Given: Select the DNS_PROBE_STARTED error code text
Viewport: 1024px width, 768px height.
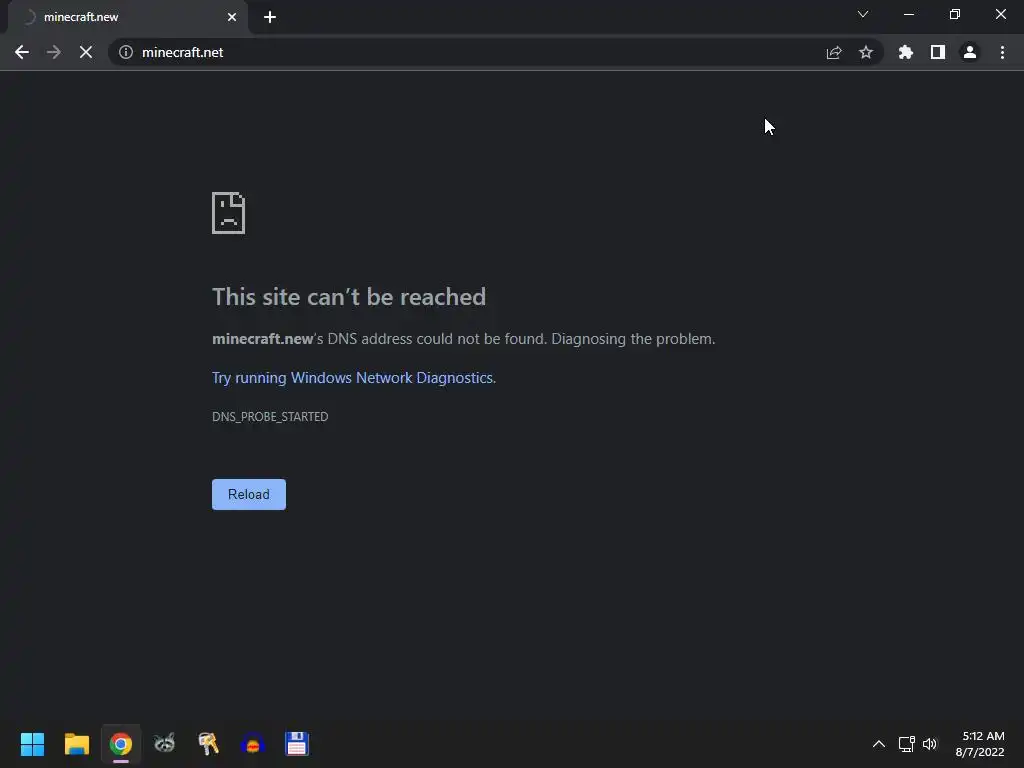Looking at the screenshot, I should click(270, 417).
